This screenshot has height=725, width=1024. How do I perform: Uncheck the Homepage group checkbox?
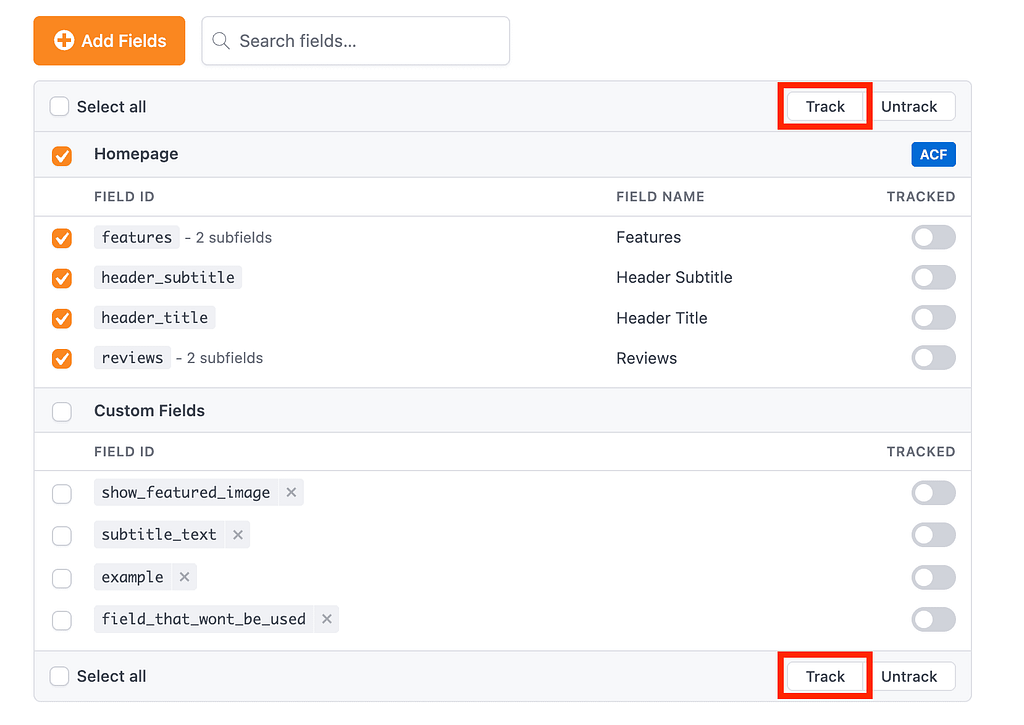click(62, 155)
